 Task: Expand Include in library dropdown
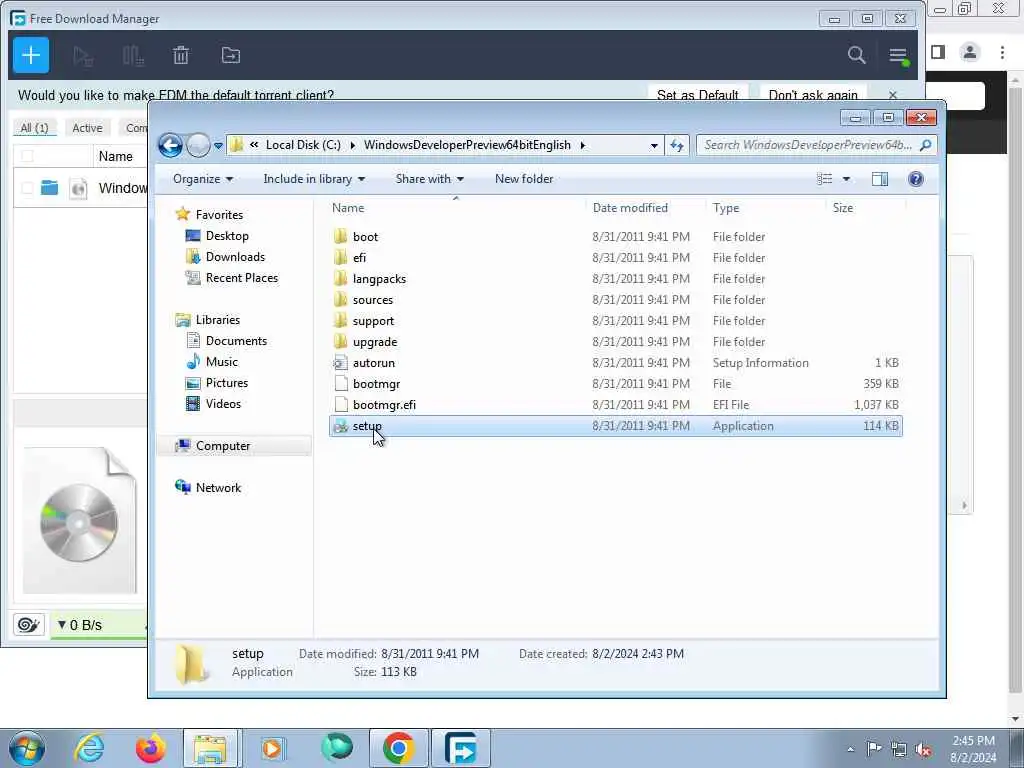tap(314, 179)
